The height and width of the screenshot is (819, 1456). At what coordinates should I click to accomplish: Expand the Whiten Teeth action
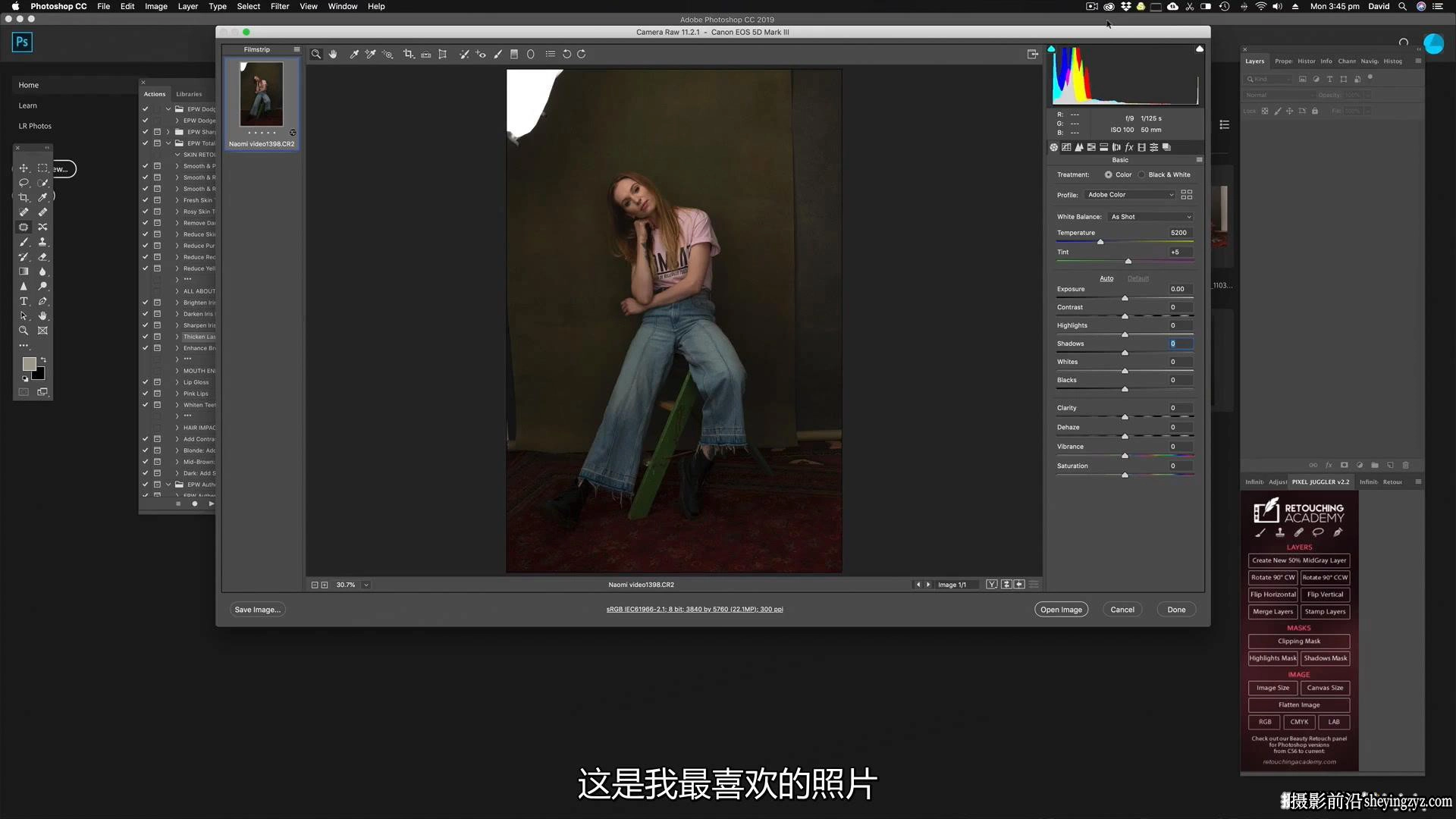177,405
